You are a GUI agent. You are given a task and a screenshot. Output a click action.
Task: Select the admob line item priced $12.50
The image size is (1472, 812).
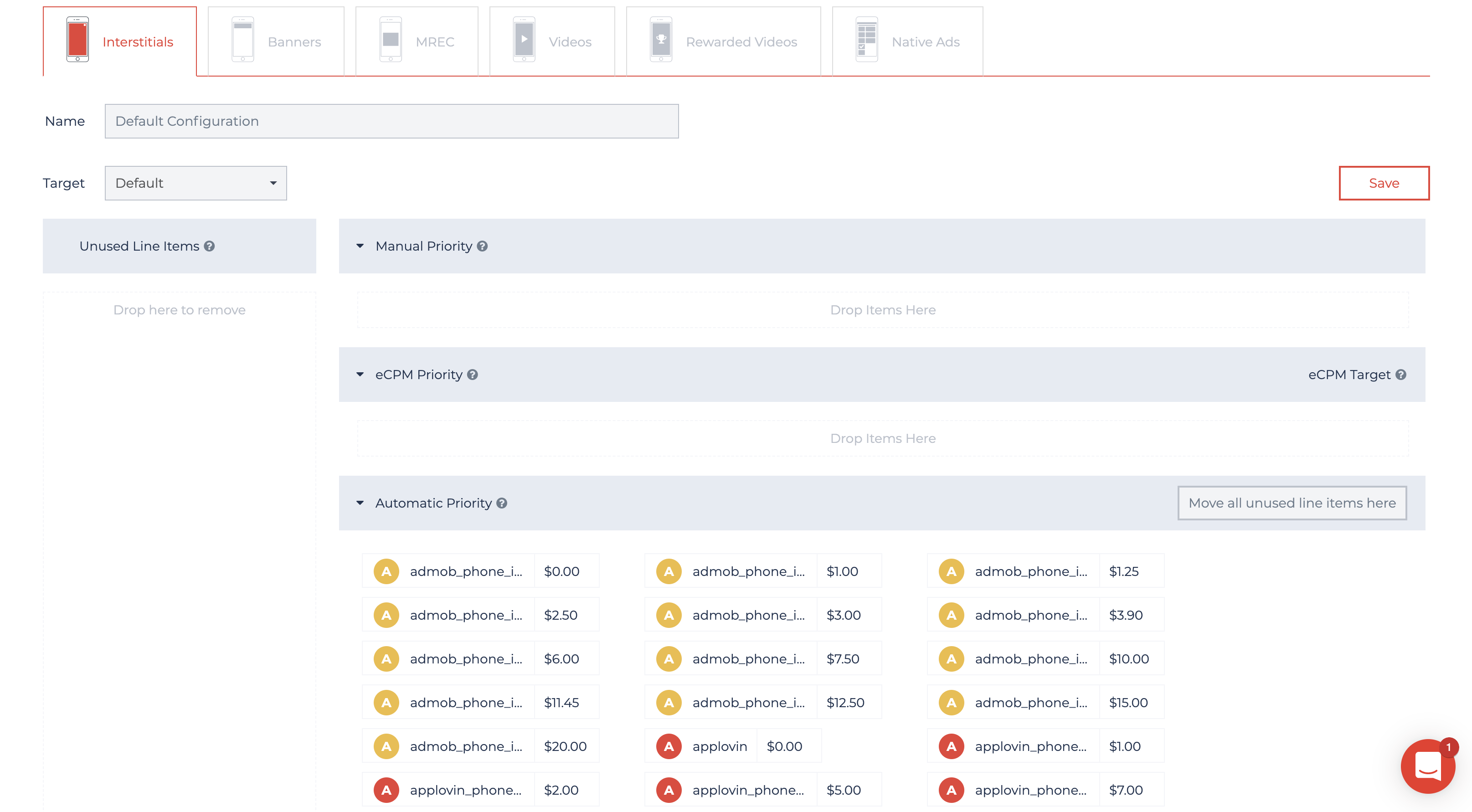(x=762, y=703)
